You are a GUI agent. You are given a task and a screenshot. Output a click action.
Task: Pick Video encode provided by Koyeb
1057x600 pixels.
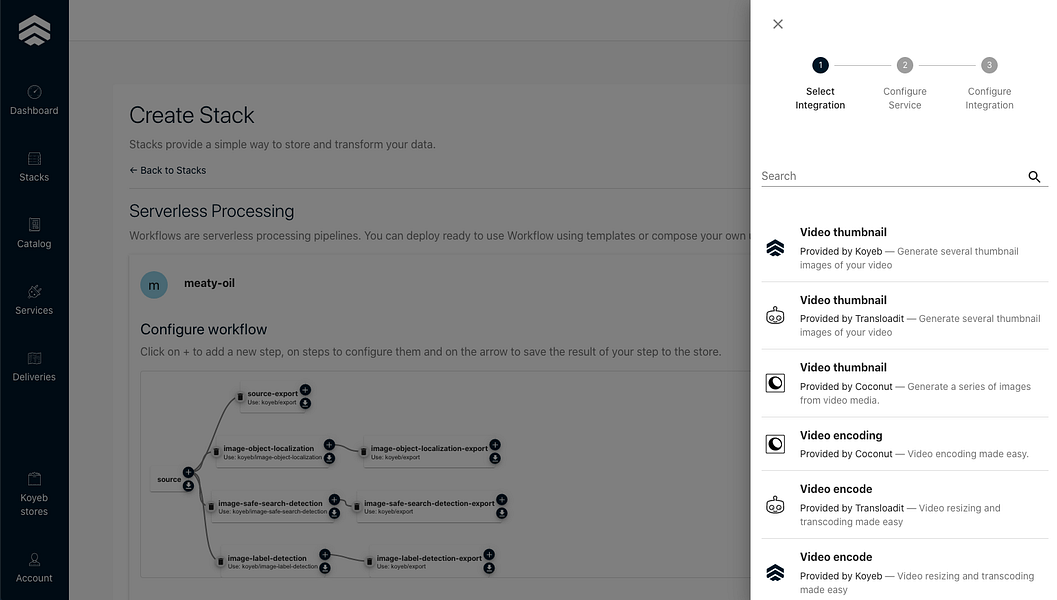pyautogui.click(x=904, y=572)
